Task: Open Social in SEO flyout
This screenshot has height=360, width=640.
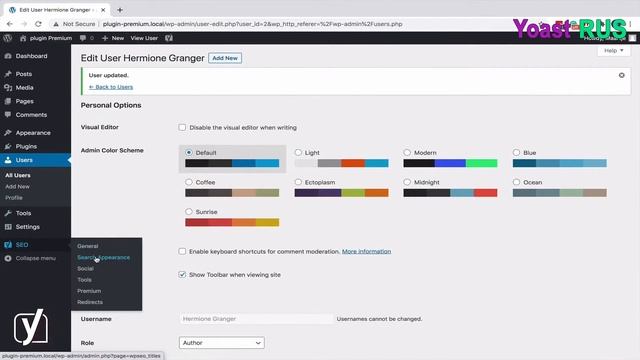Action: [x=85, y=269]
